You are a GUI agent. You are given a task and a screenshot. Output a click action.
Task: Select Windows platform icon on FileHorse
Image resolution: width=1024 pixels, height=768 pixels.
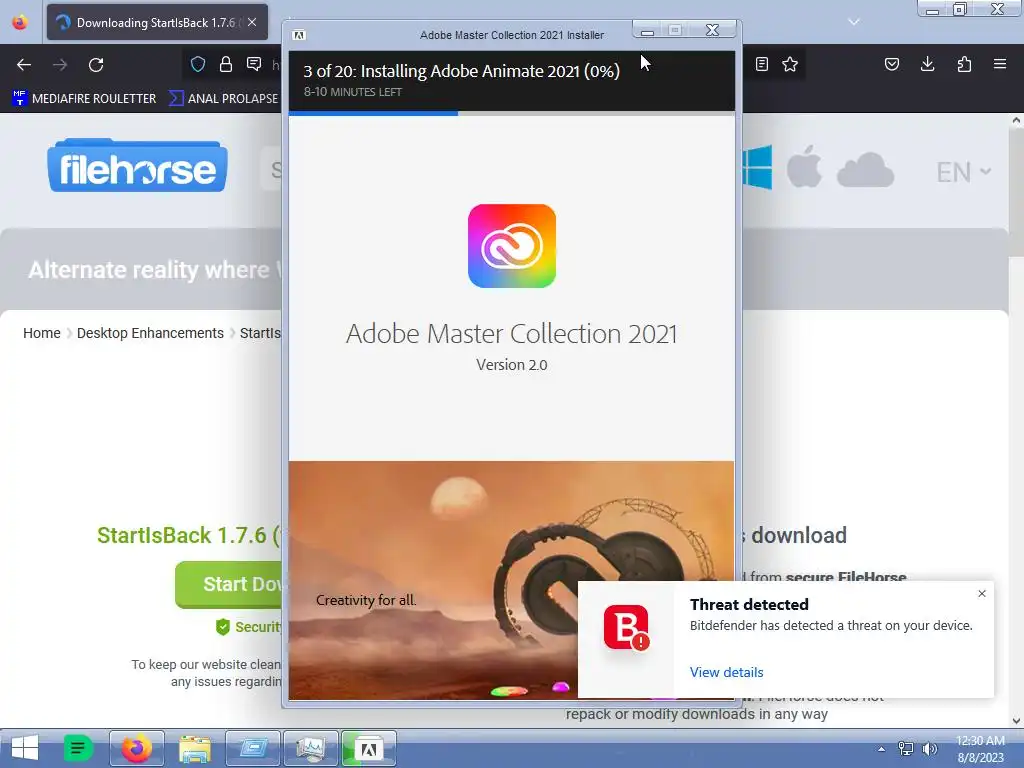[758, 168]
